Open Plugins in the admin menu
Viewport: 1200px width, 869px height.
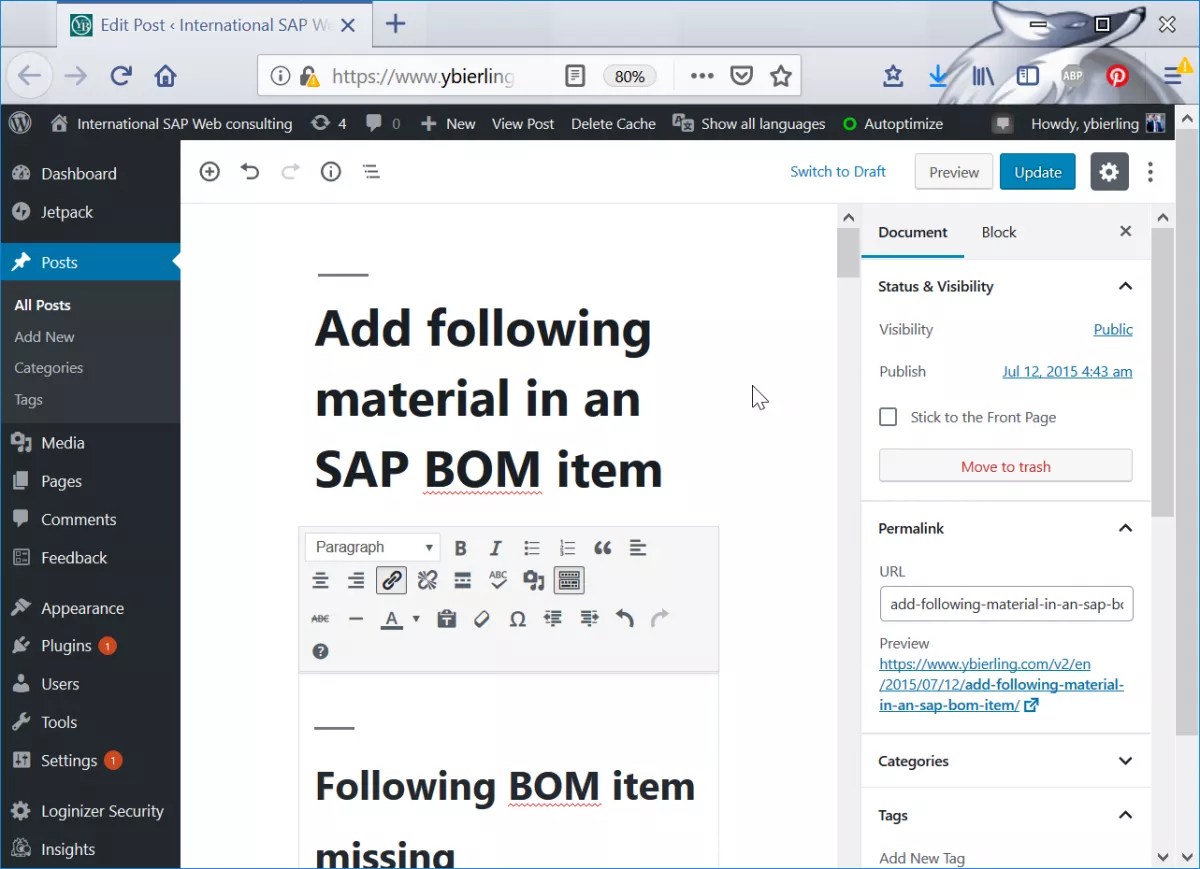point(66,646)
